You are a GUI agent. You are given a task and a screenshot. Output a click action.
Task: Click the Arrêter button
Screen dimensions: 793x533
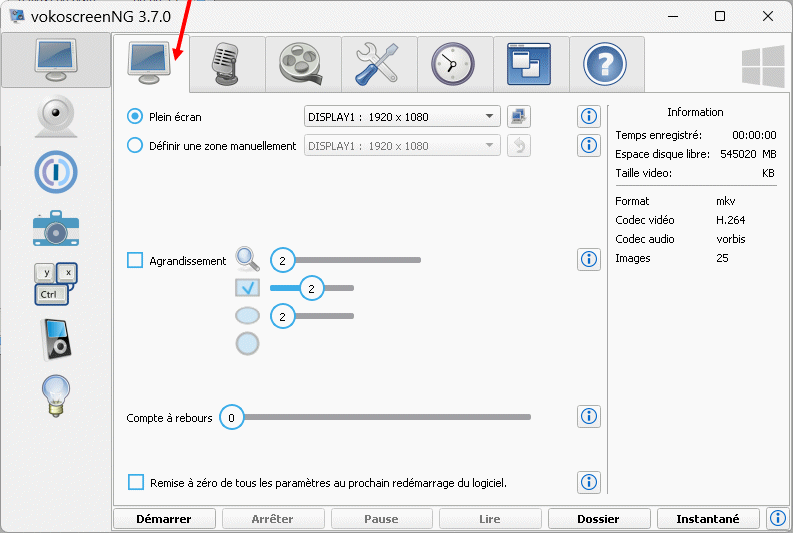point(273,519)
